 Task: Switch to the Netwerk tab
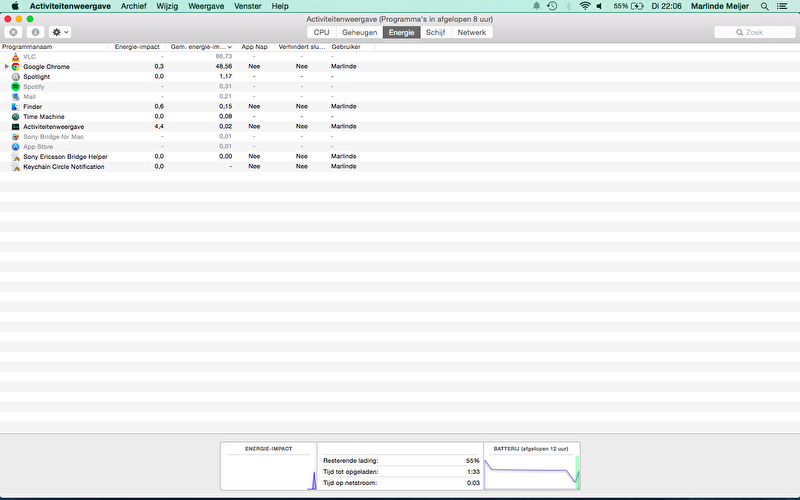(472, 33)
